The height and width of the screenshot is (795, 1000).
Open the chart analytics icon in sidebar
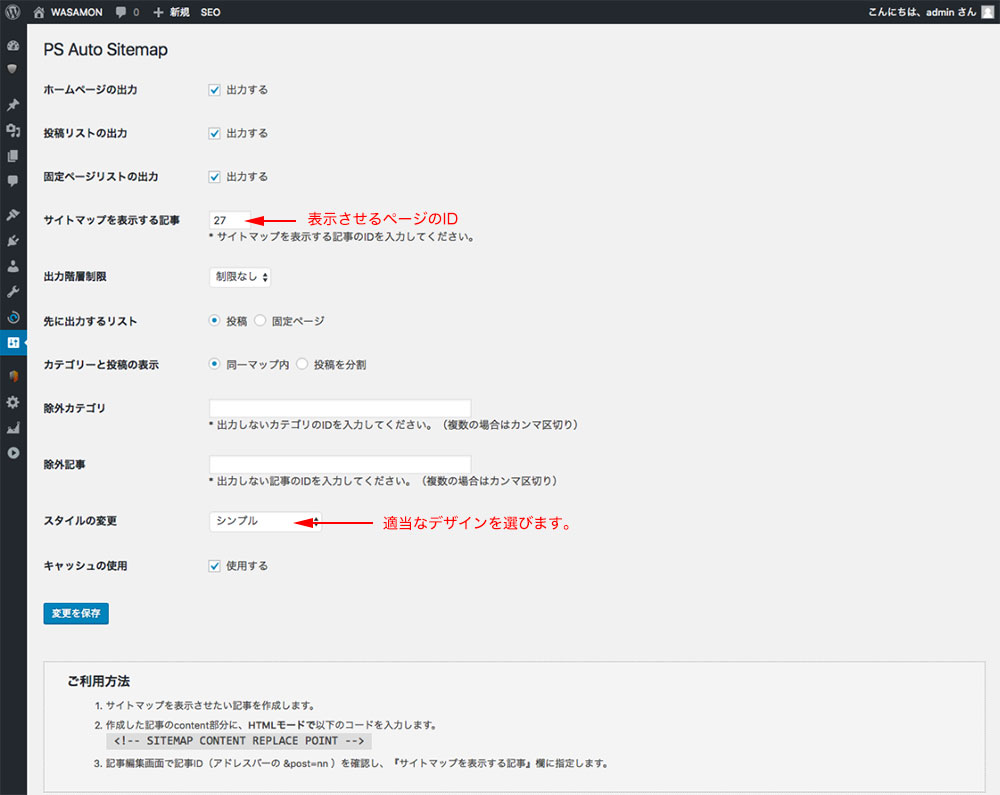pos(13,427)
